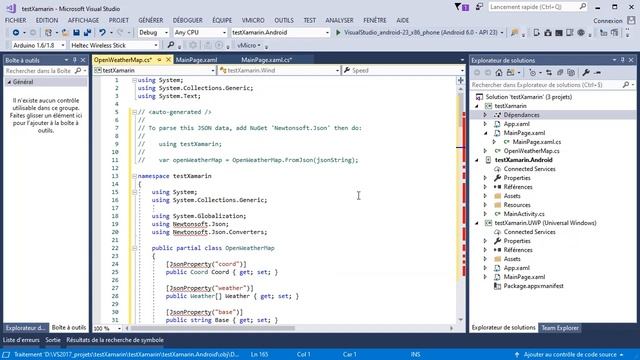Open the Any CPU platform dropdown
This screenshot has width=640, height=360.
pyautogui.click(x=200, y=32)
